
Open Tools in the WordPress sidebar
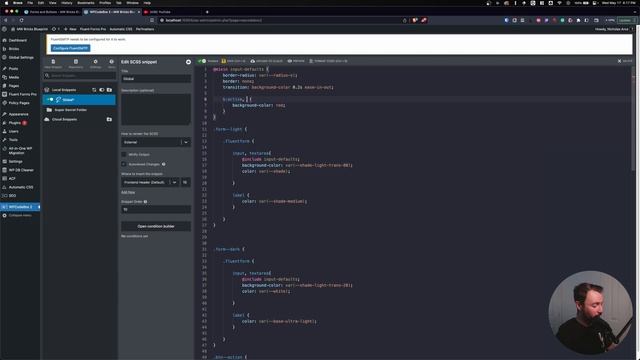[x=13, y=140]
